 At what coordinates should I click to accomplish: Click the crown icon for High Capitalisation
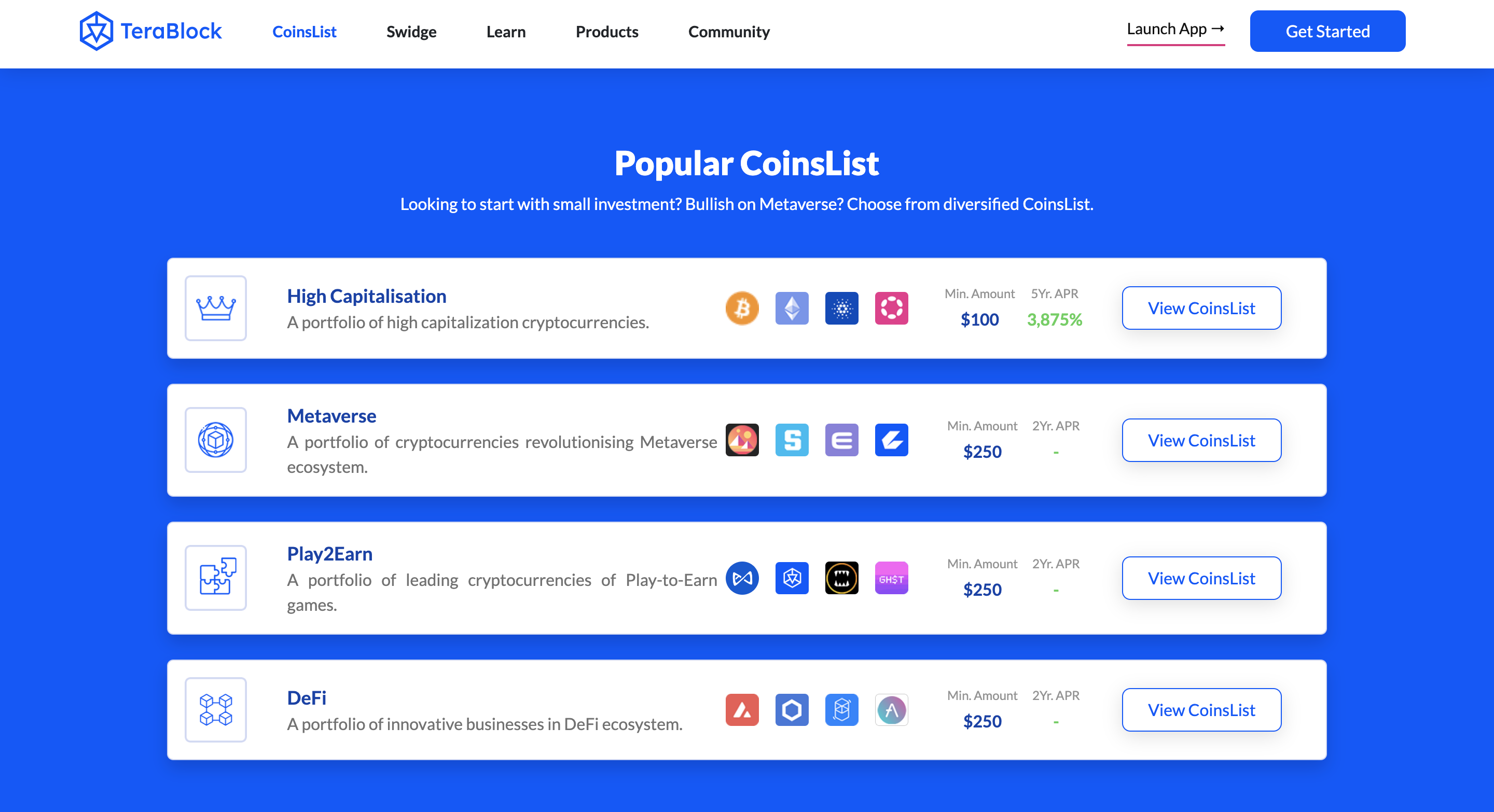pos(216,309)
